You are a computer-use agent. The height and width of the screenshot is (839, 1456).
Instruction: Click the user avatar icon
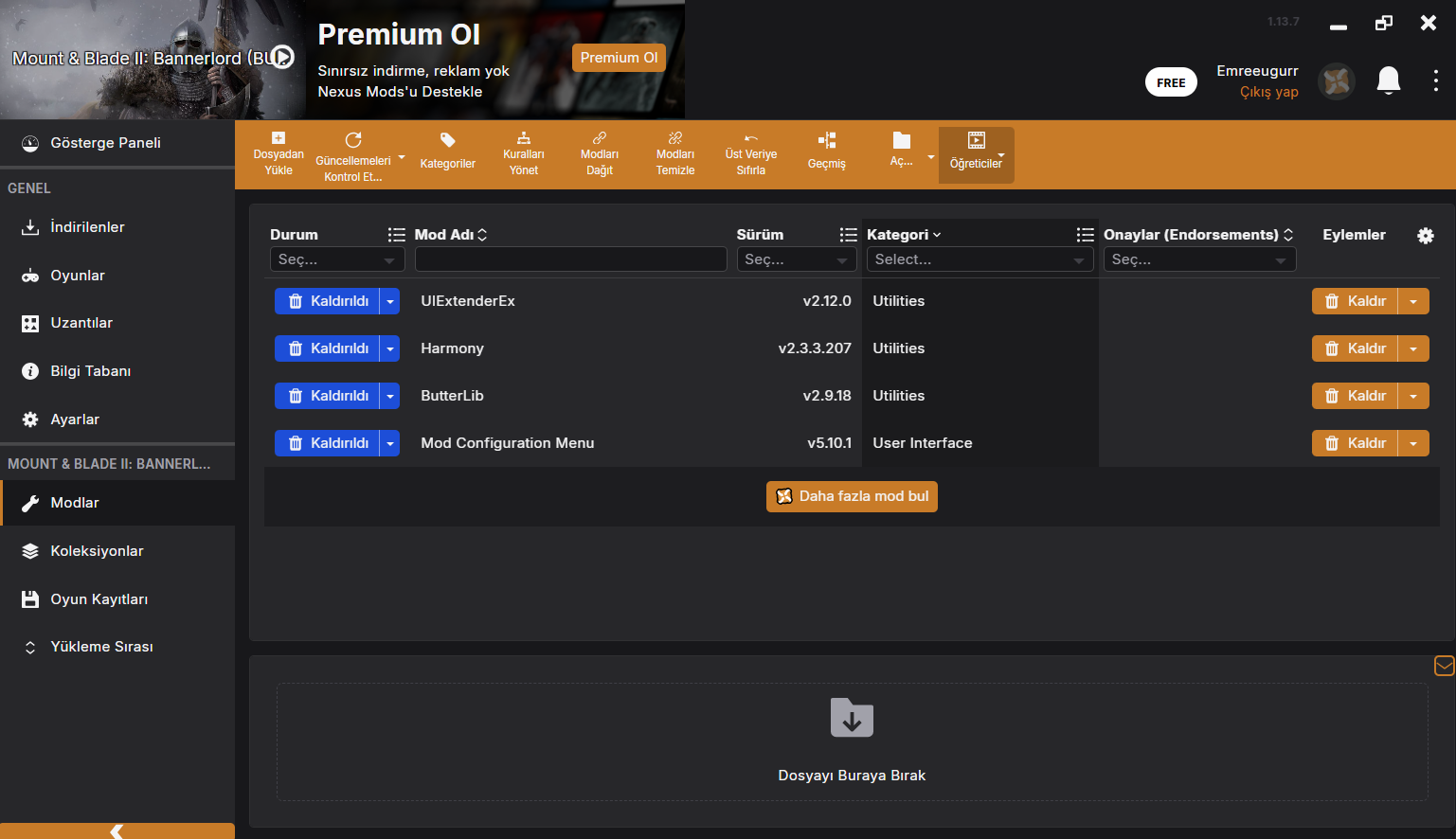(1337, 81)
